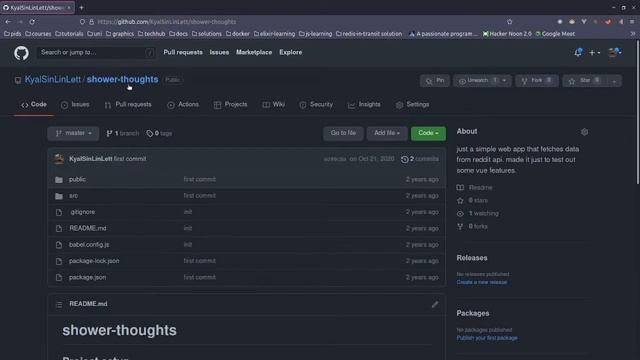The height and width of the screenshot is (360, 640).
Task: View the 1 branch link
Action: pyautogui.click(x=122, y=133)
